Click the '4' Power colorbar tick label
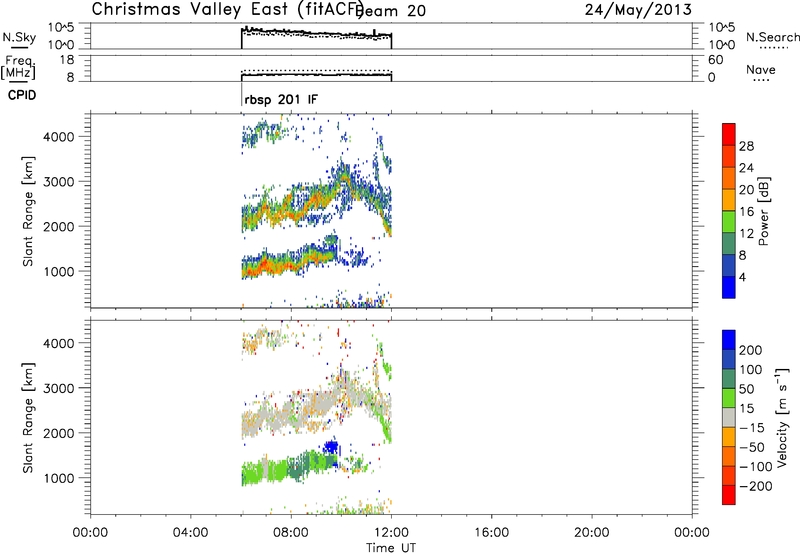This screenshot has height=554, width=800. [x=743, y=277]
